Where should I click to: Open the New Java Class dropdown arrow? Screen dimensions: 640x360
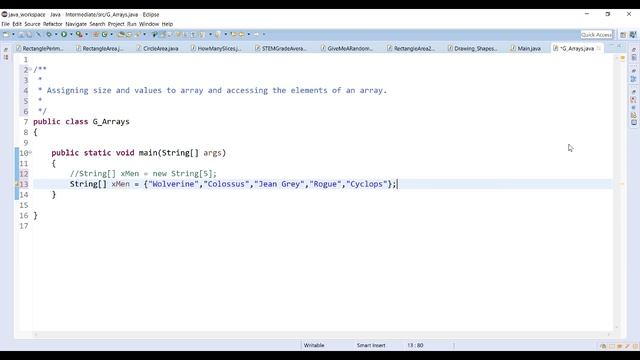[111, 35]
